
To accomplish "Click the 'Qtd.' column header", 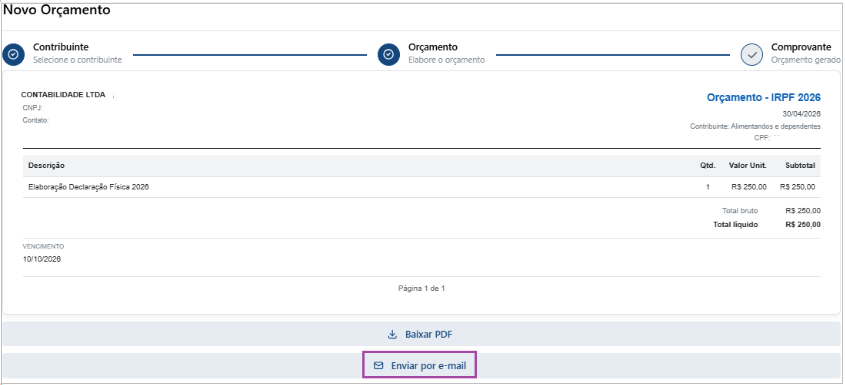I will click(x=708, y=165).
